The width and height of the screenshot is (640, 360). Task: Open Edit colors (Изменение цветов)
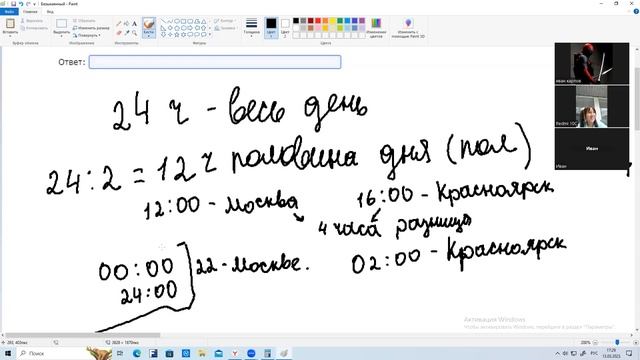pos(376,28)
